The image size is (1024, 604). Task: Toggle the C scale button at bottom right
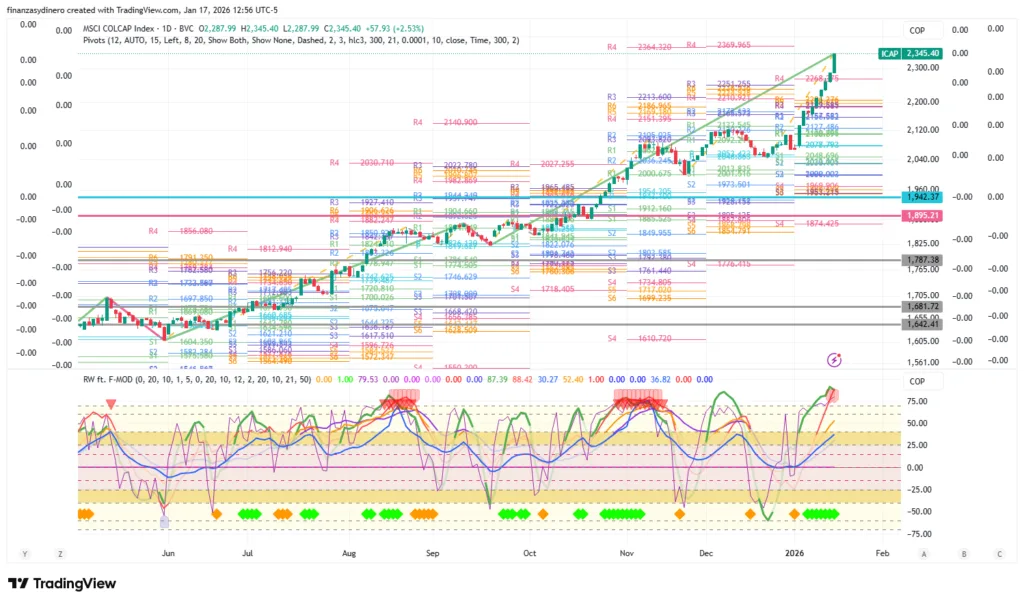pyautogui.click(x=999, y=553)
